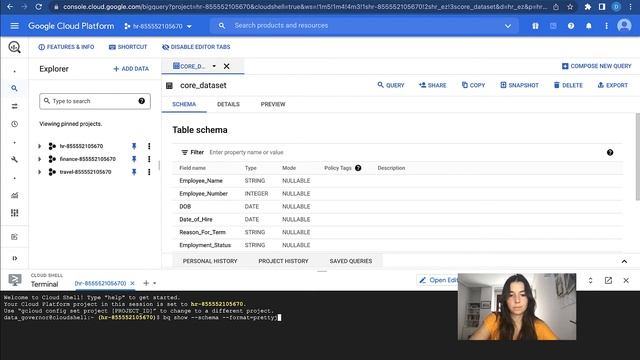Click the SHORTCUT button

(128, 47)
